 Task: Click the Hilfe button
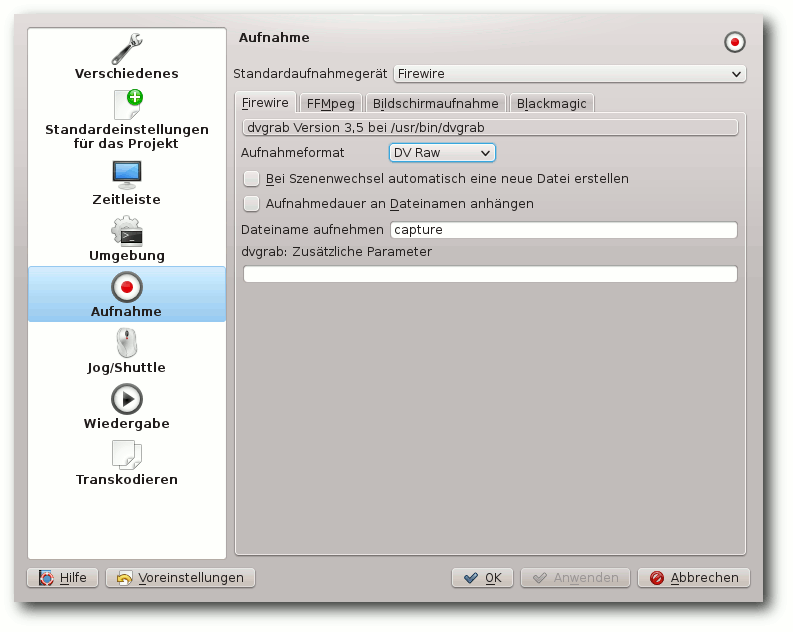(62, 577)
